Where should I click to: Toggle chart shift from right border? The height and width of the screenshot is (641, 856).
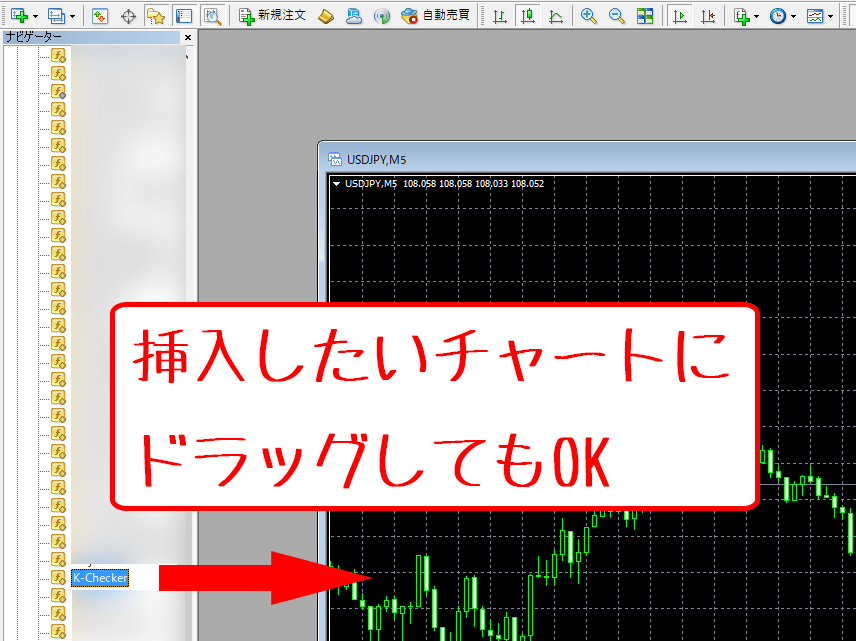coord(708,16)
